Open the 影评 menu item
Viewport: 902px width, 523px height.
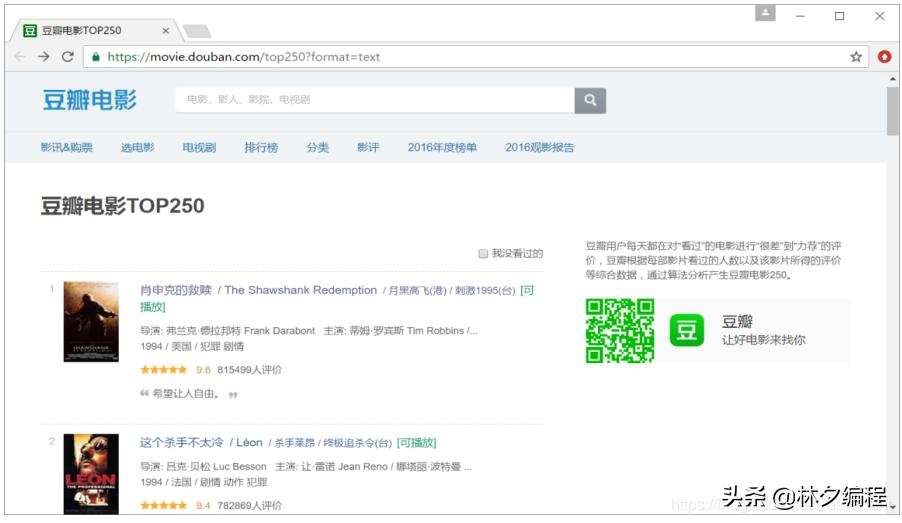(x=368, y=147)
